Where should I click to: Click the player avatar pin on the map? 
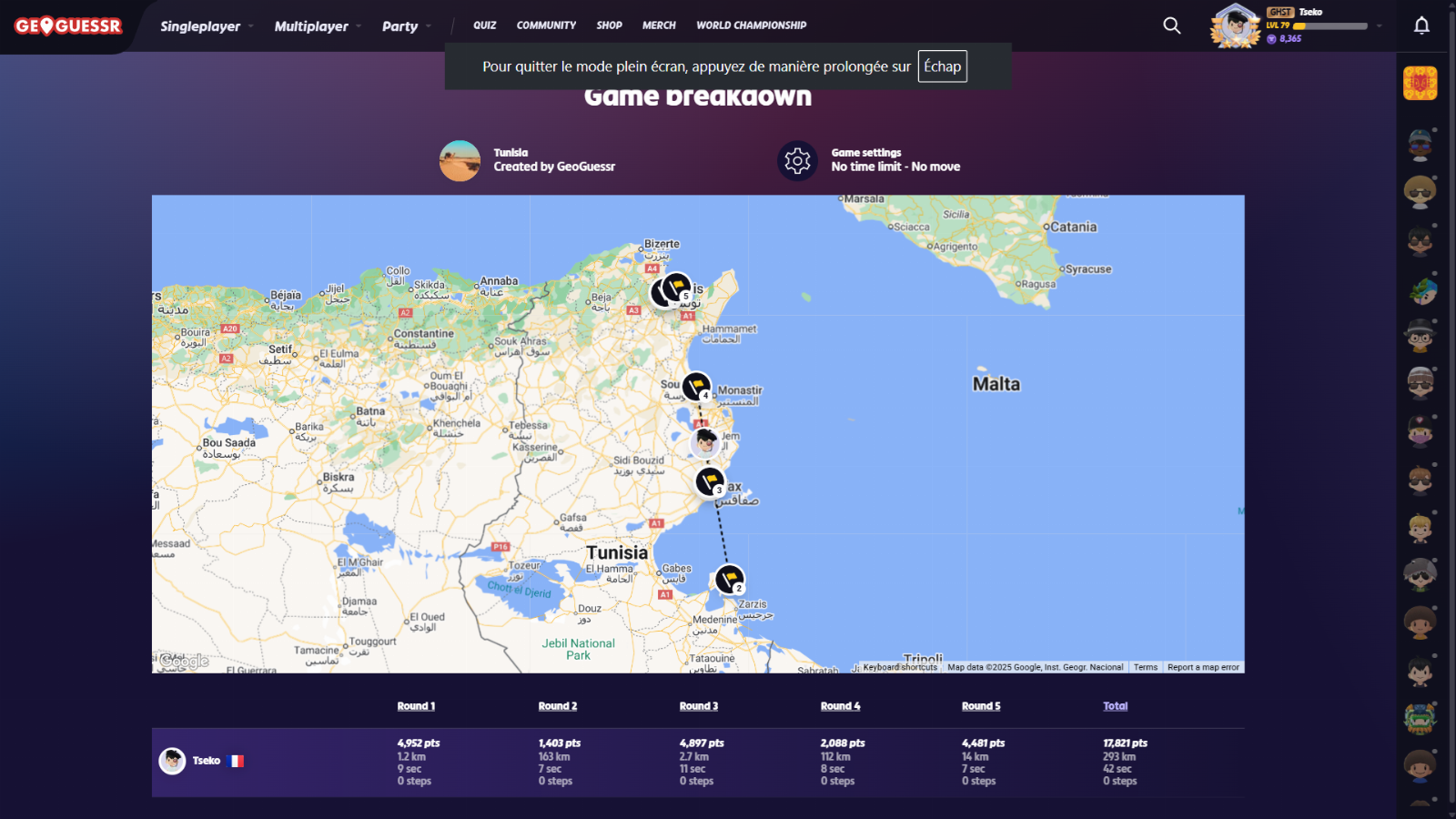[706, 442]
